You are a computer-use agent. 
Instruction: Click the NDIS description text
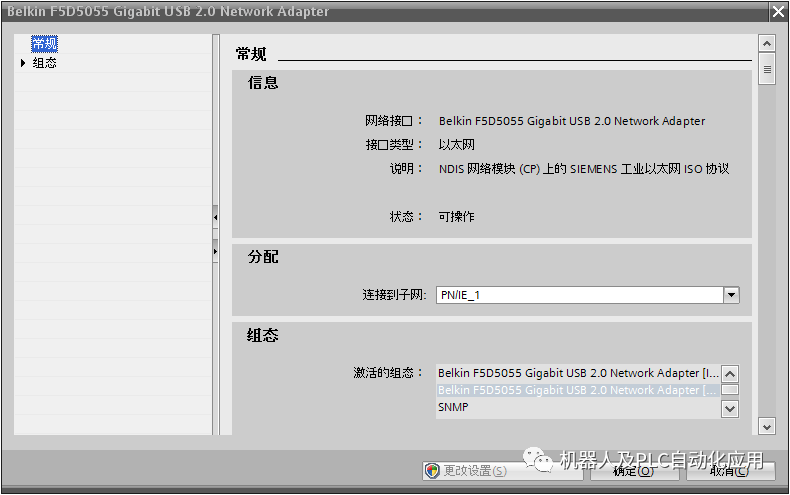(x=584, y=169)
